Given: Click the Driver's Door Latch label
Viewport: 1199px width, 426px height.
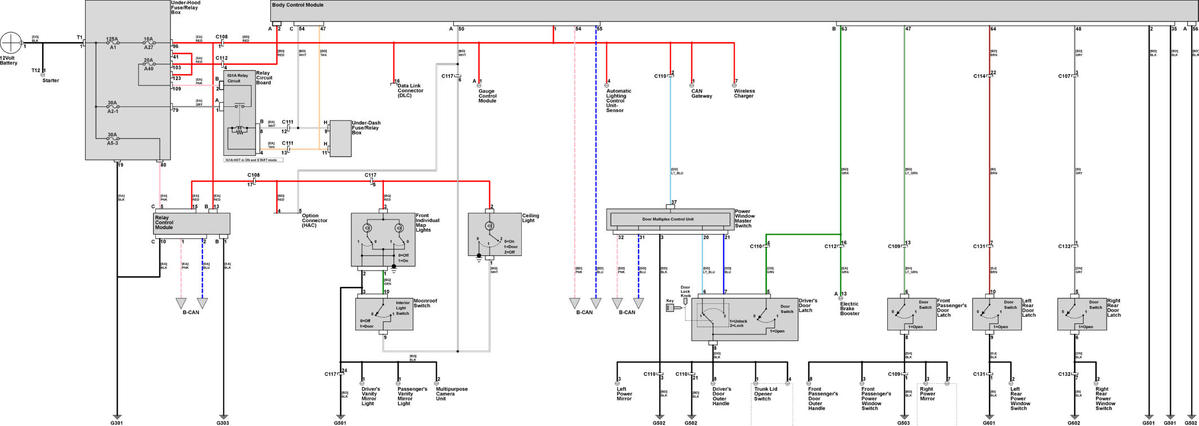Looking at the screenshot, I should coord(809,304).
